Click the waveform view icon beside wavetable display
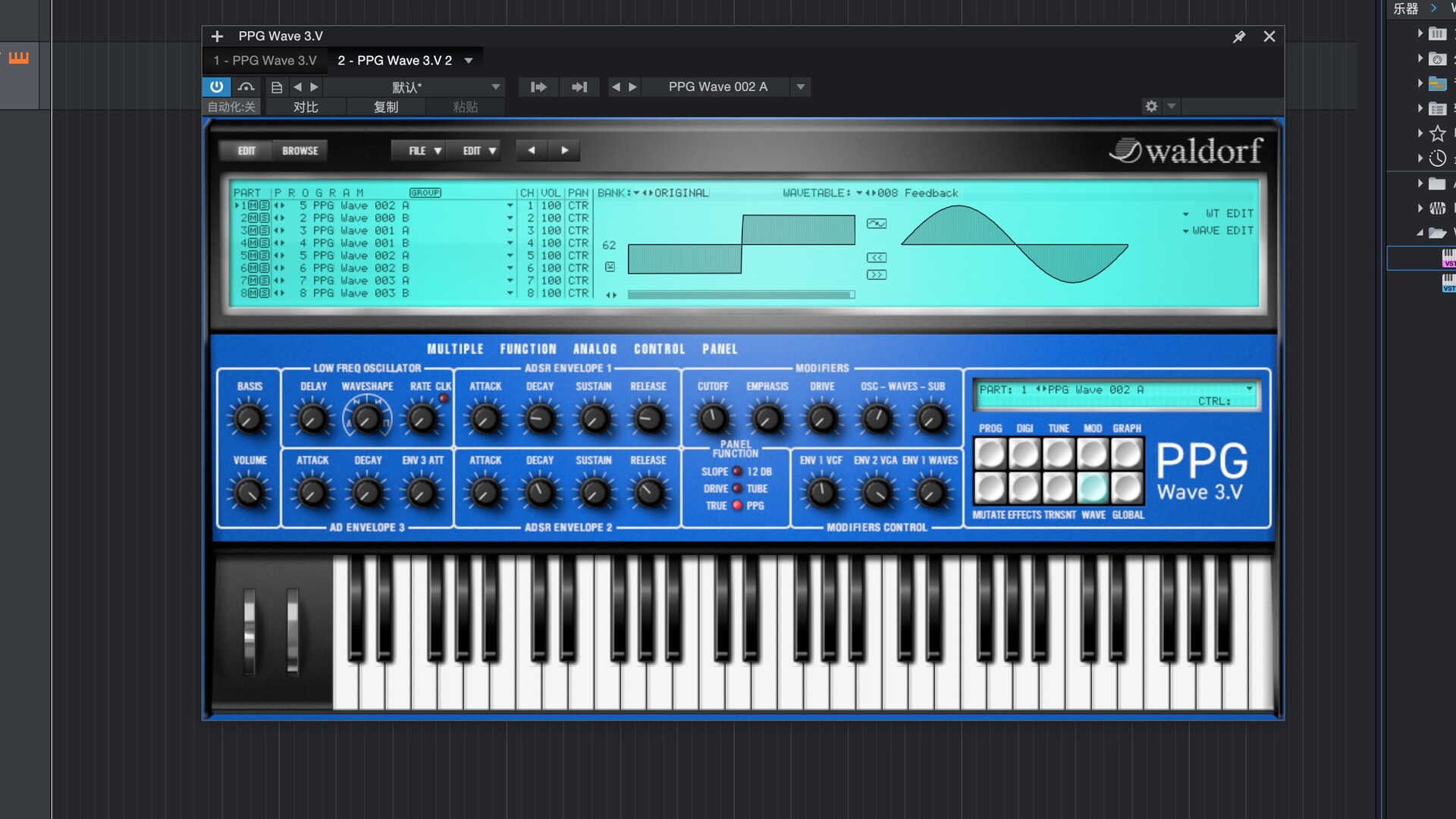Screen dimensions: 1456x819 (877, 223)
